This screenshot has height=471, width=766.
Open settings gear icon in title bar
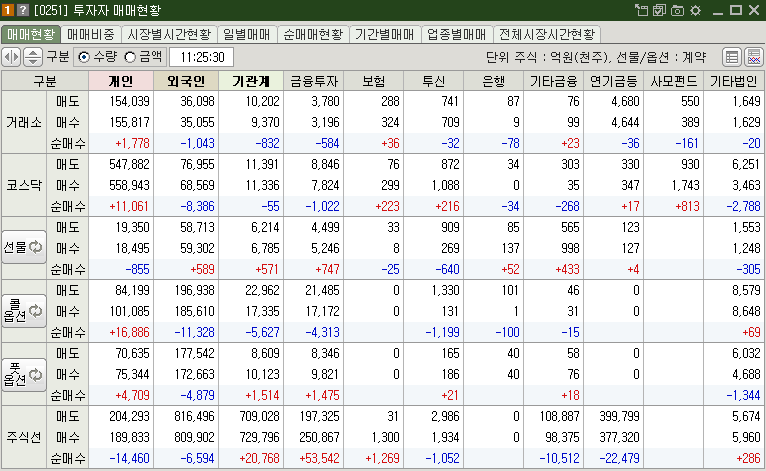tap(696, 10)
